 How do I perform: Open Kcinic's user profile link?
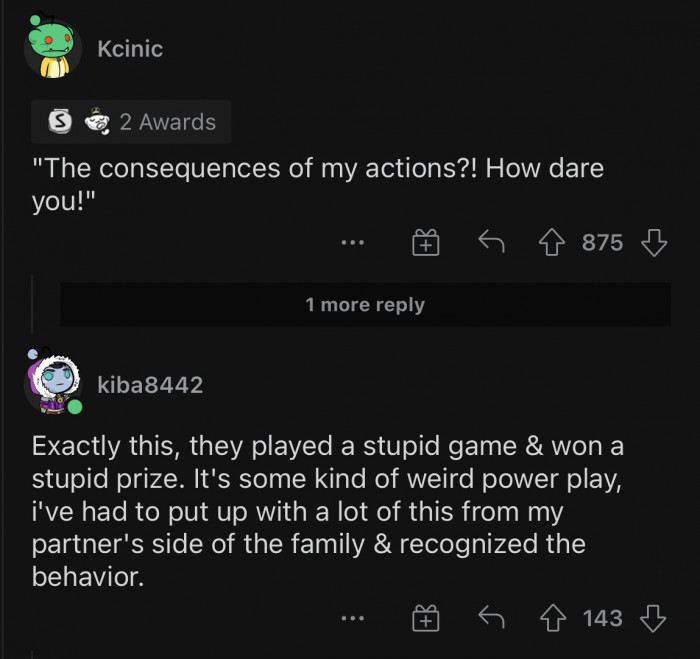[x=130, y=48]
